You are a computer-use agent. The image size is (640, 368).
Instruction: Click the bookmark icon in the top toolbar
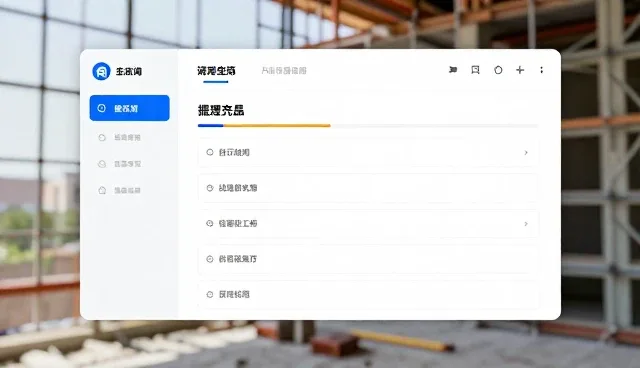[x=475, y=70]
